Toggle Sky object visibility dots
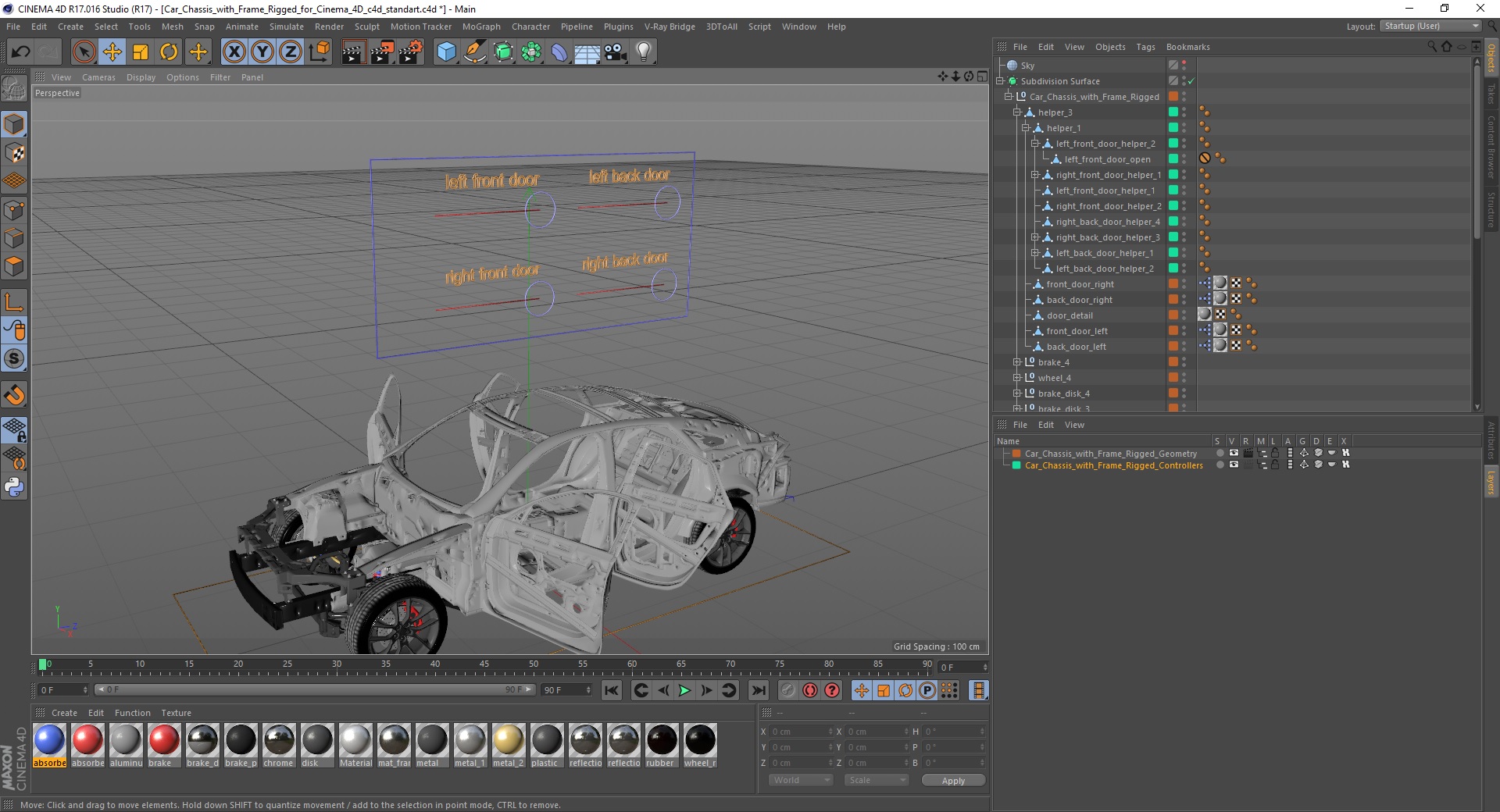The width and height of the screenshot is (1500, 812). (x=1184, y=66)
